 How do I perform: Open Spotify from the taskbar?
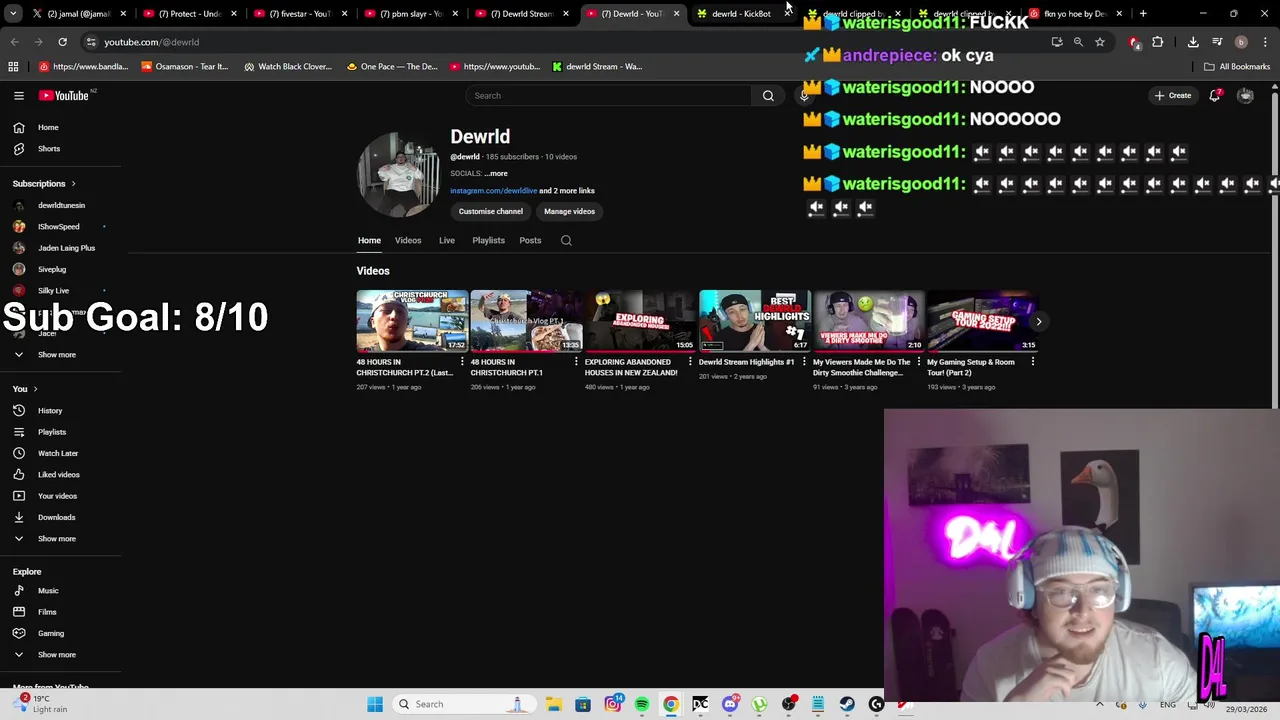coord(641,704)
